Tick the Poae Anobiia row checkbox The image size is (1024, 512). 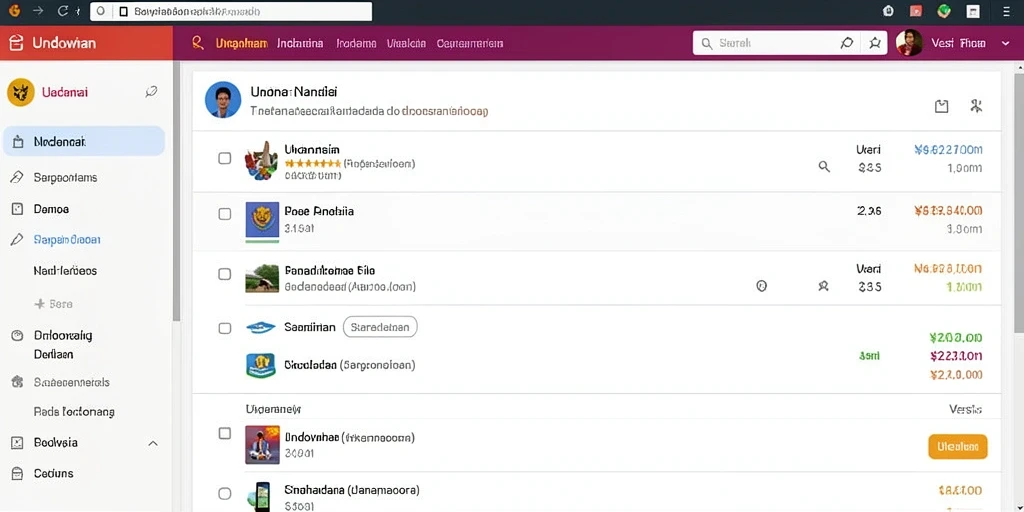coord(225,214)
